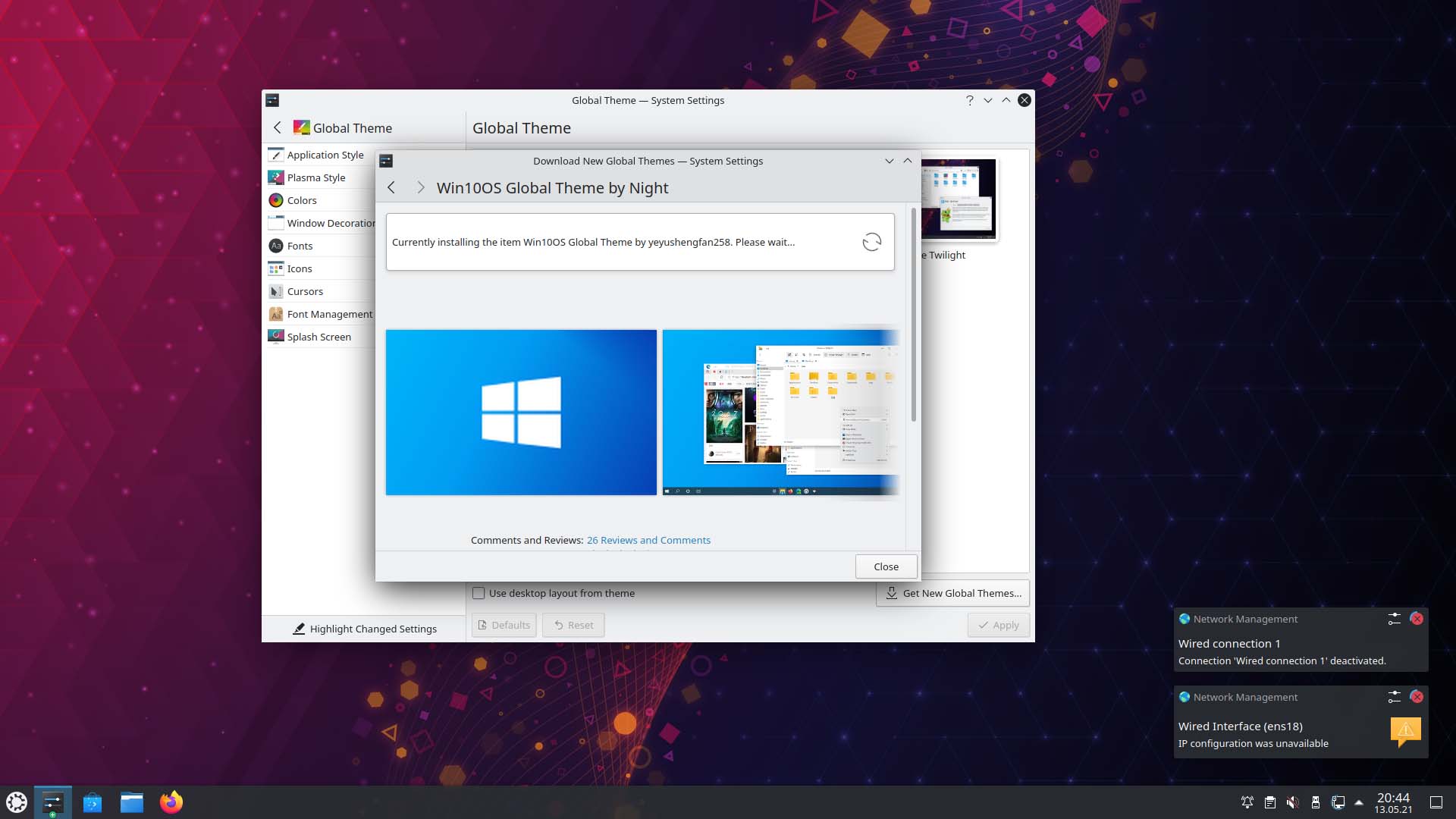The image size is (1456, 819).
Task: Open 26 Reviews and Comments link
Action: click(x=648, y=540)
